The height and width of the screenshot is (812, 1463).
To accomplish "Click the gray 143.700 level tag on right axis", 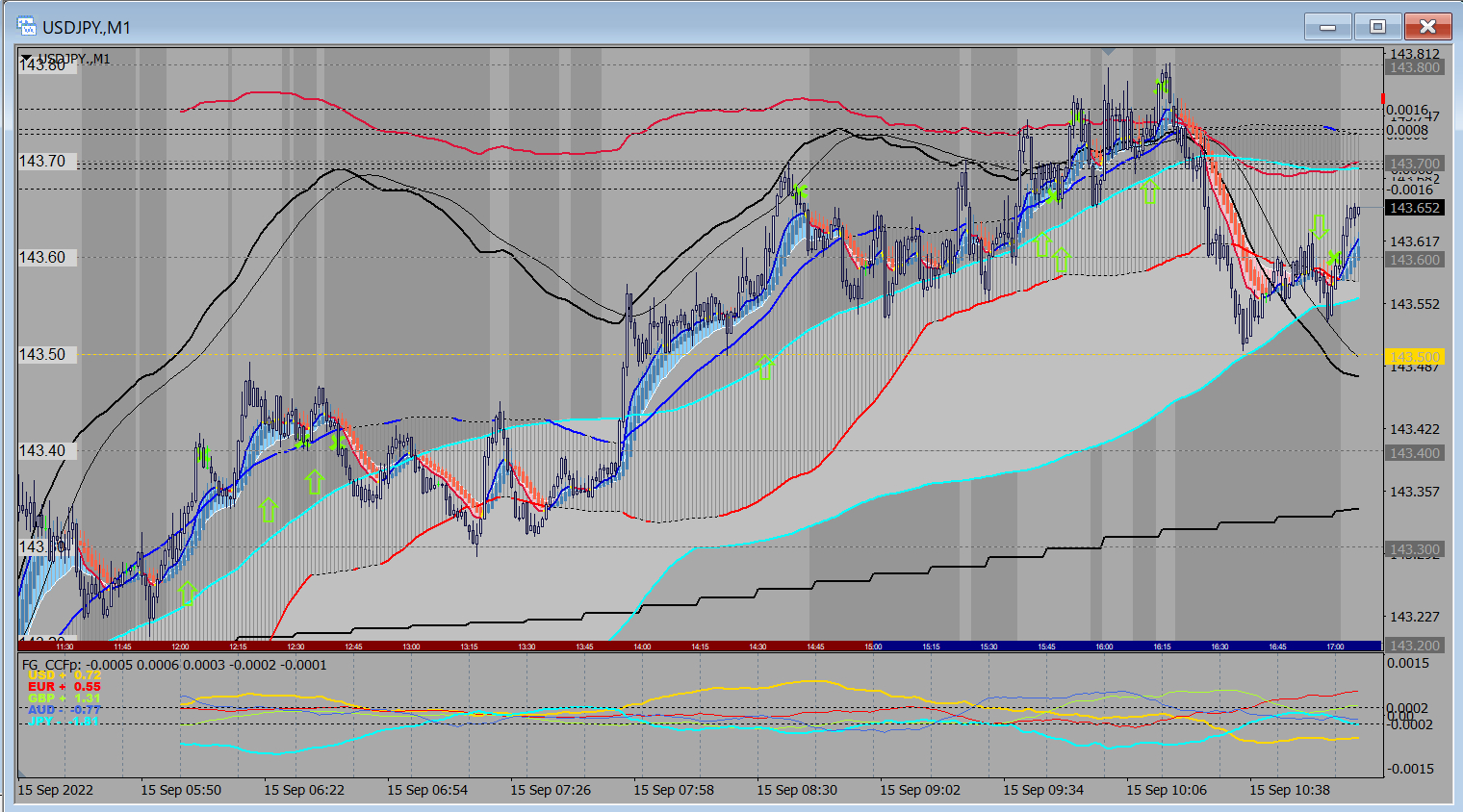I will [x=1414, y=164].
